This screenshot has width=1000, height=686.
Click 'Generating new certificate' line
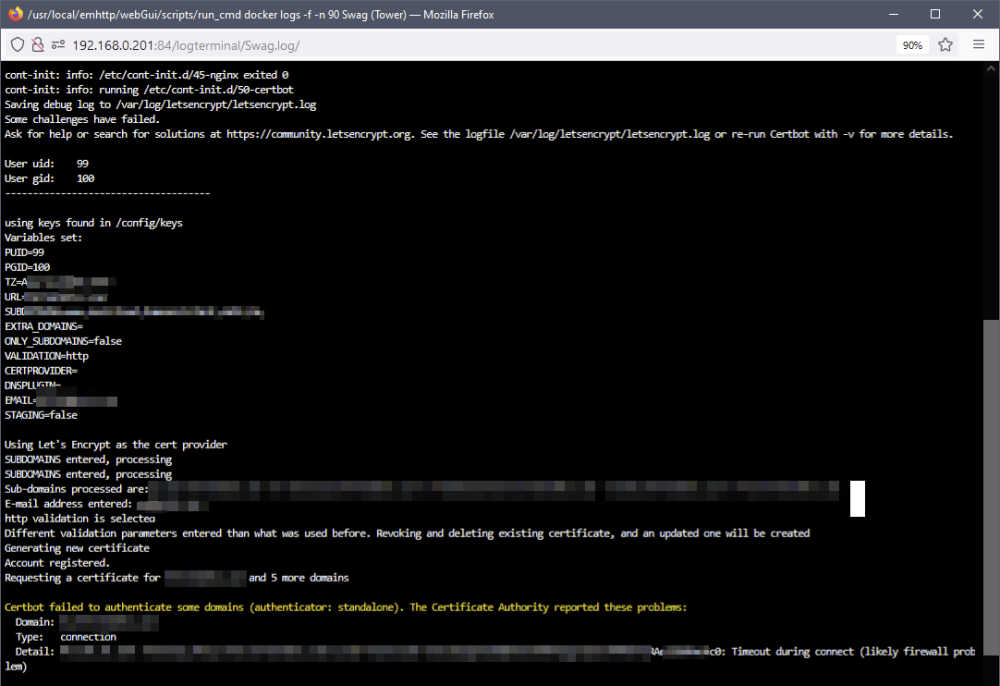pyautogui.click(x=77, y=548)
